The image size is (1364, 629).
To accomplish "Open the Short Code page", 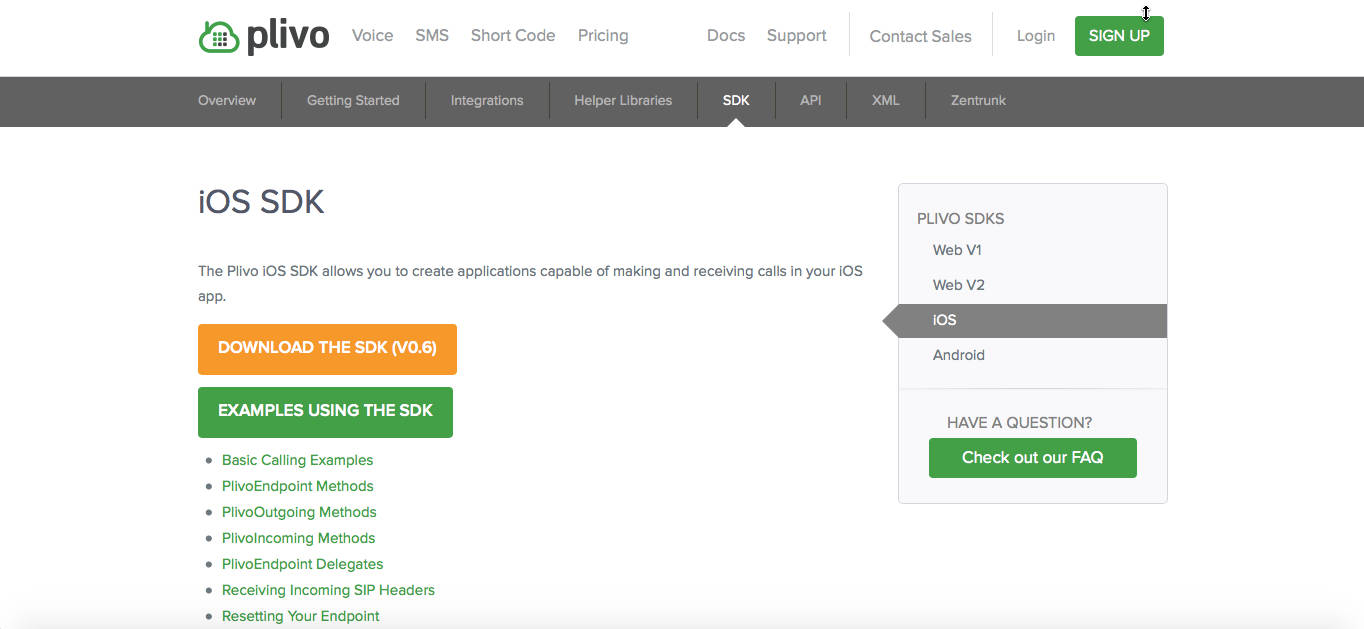I will pos(513,35).
